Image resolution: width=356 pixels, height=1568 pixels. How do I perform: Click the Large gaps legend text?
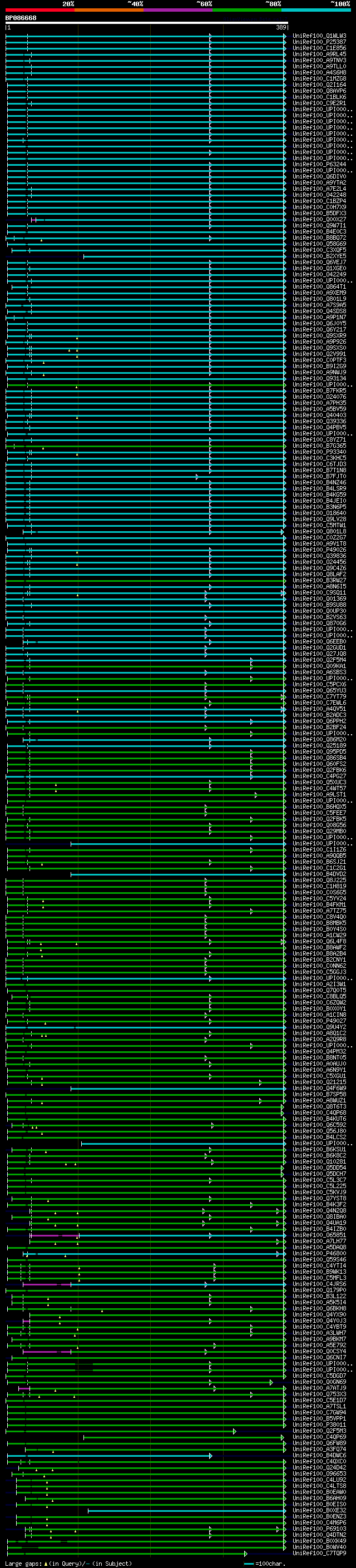coord(68,1563)
